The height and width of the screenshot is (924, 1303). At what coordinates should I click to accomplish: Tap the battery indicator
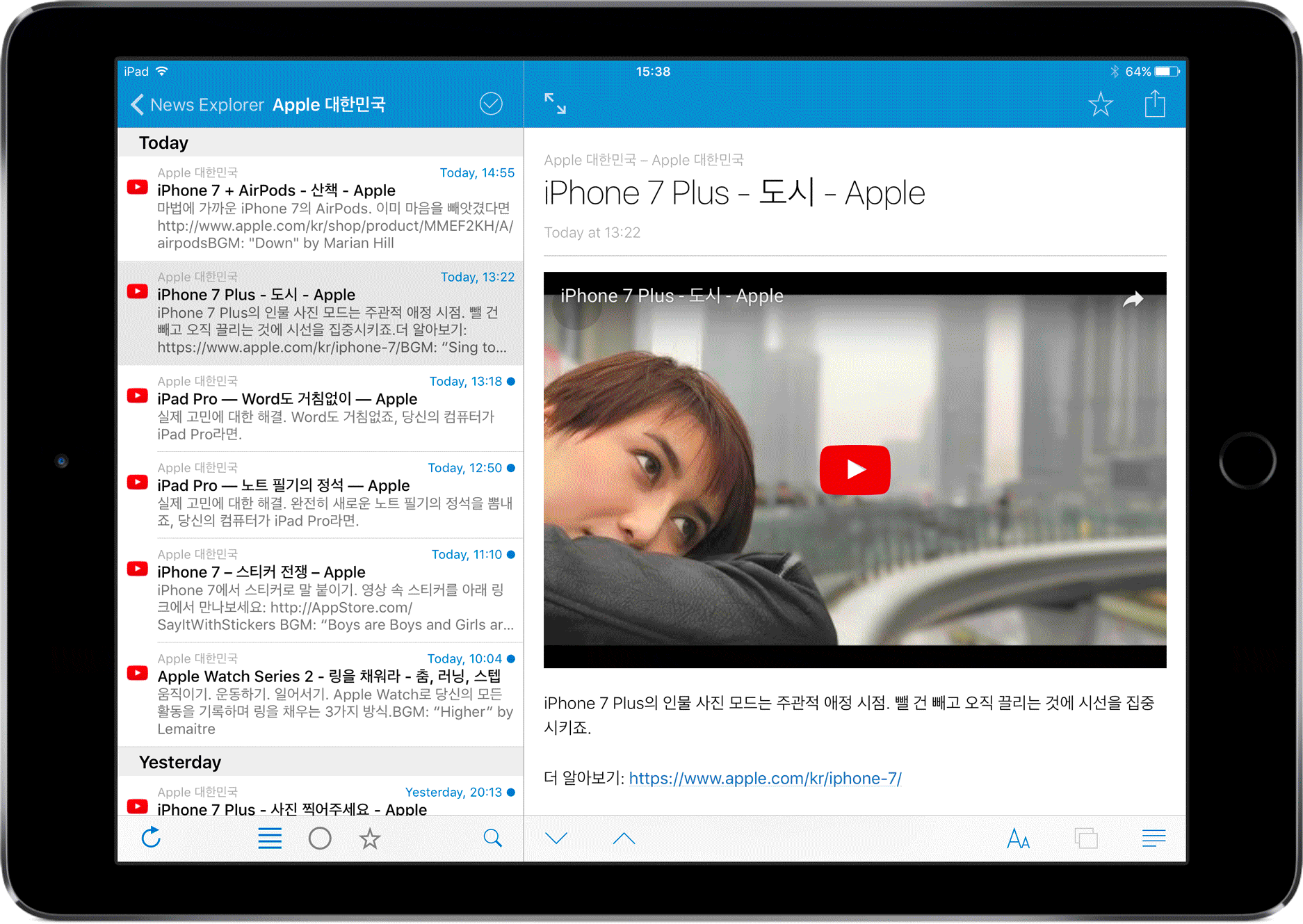click(x=1167, y=71)
